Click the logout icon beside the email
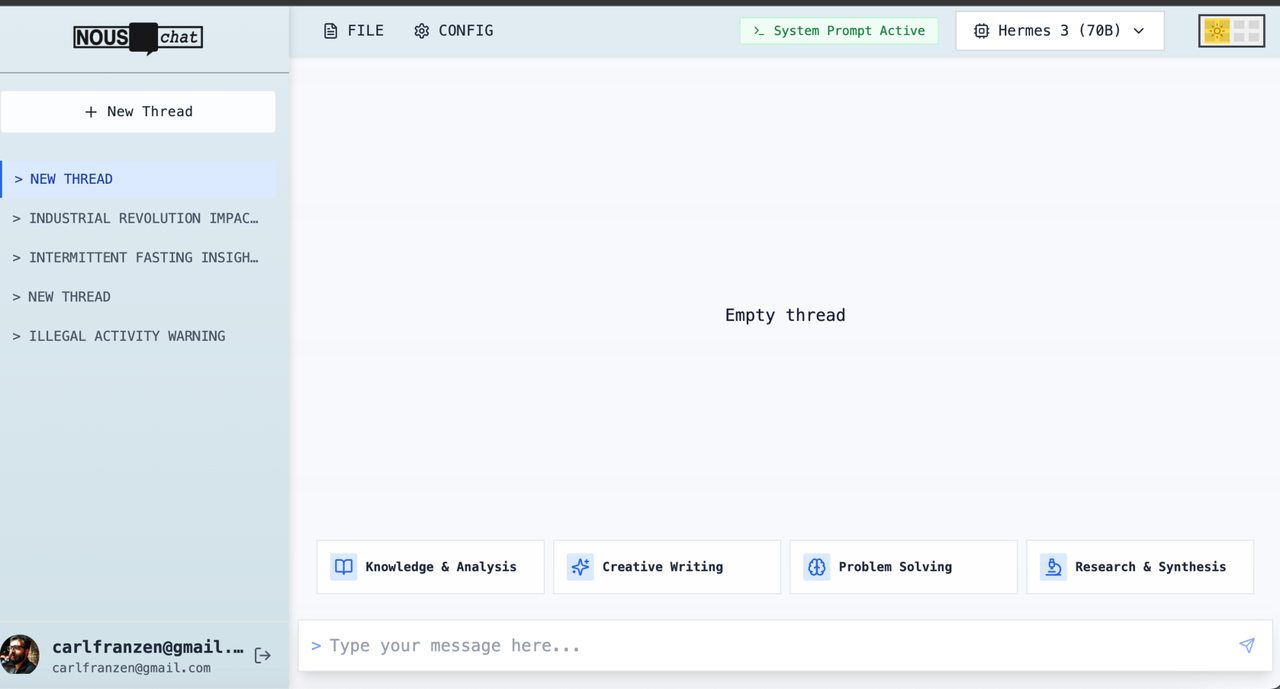Screen dimensions: 1280x689 tap(262, 655)
